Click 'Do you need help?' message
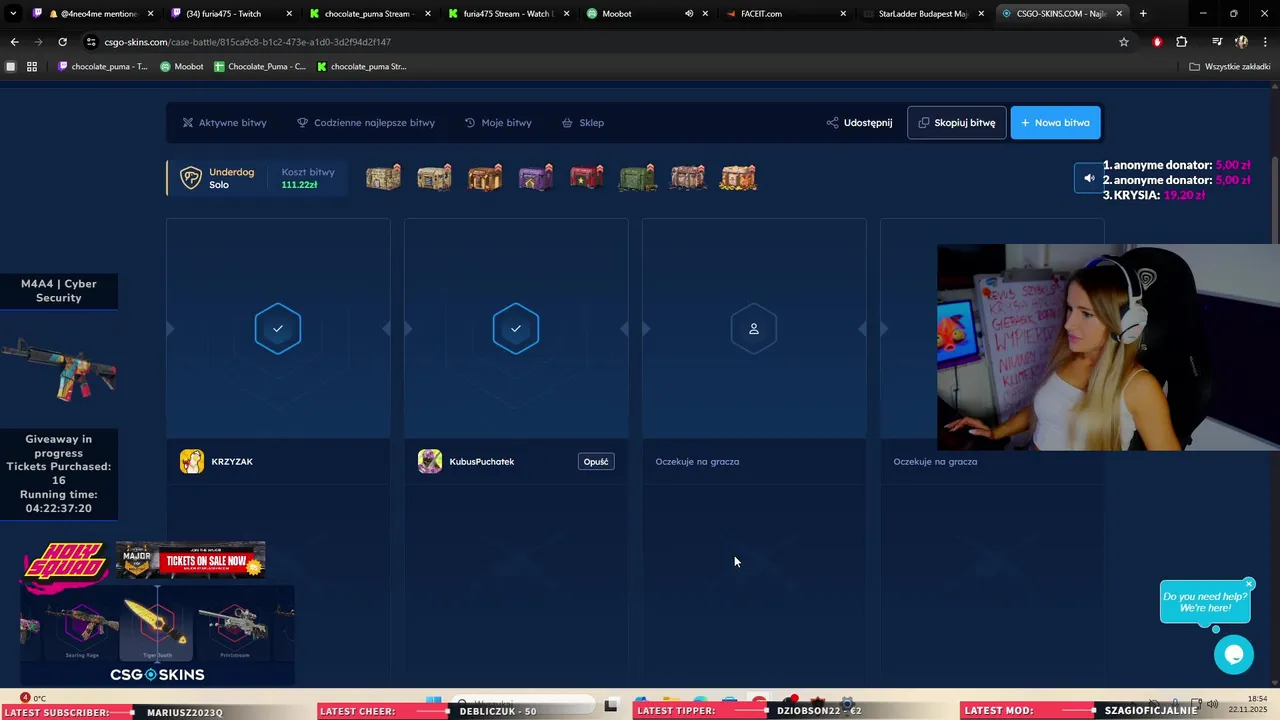This screenshot has width=1280, height=720. 1205,602
